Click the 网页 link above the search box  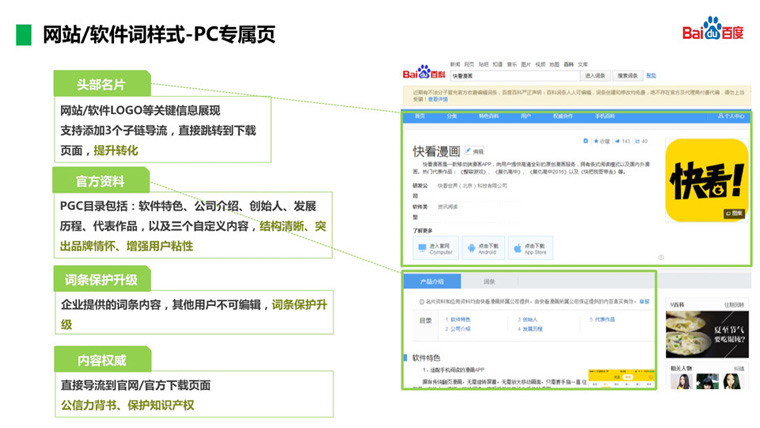click(469, 64)
